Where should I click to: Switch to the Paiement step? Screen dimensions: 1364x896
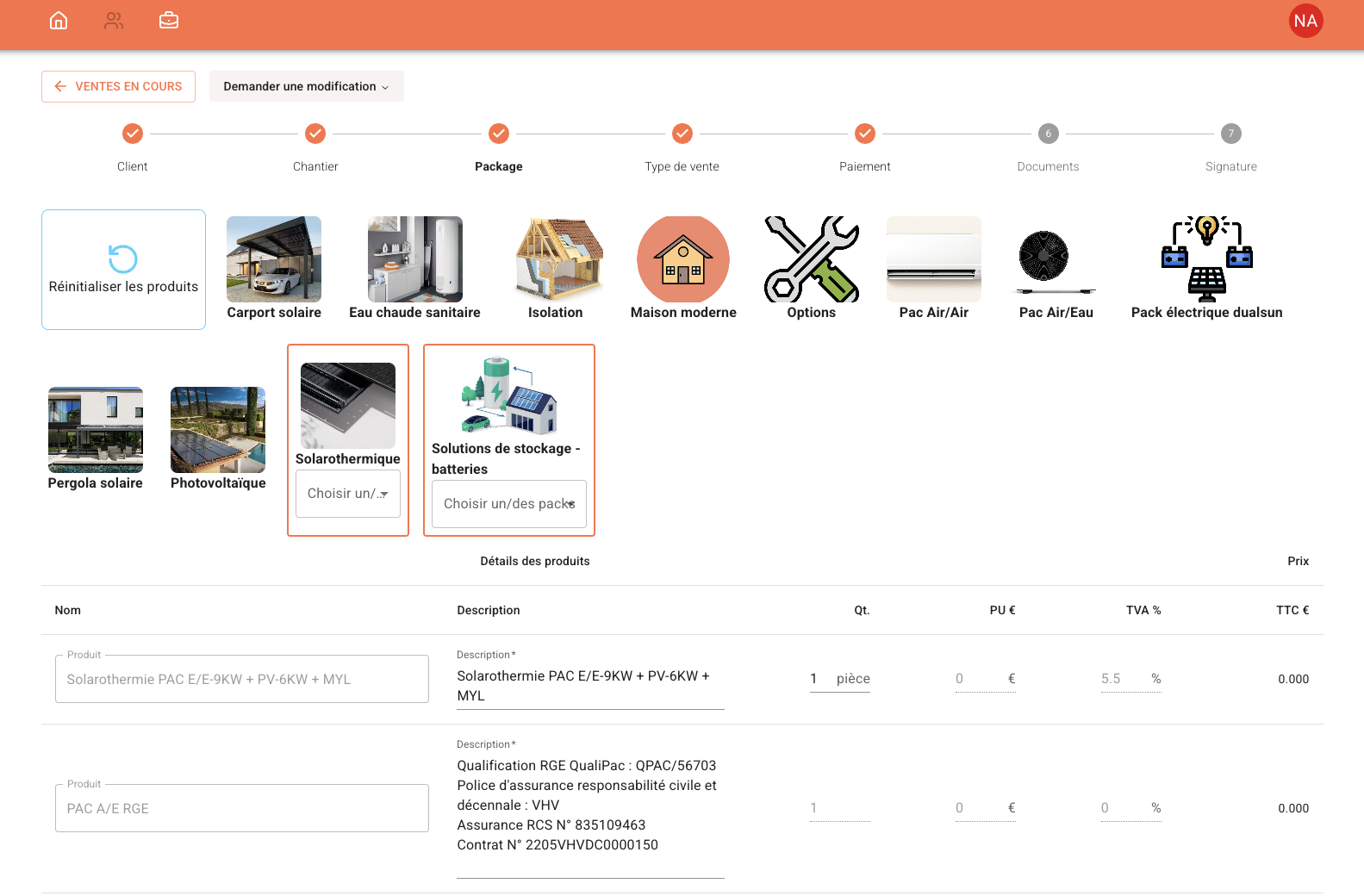tap(864, 134)
